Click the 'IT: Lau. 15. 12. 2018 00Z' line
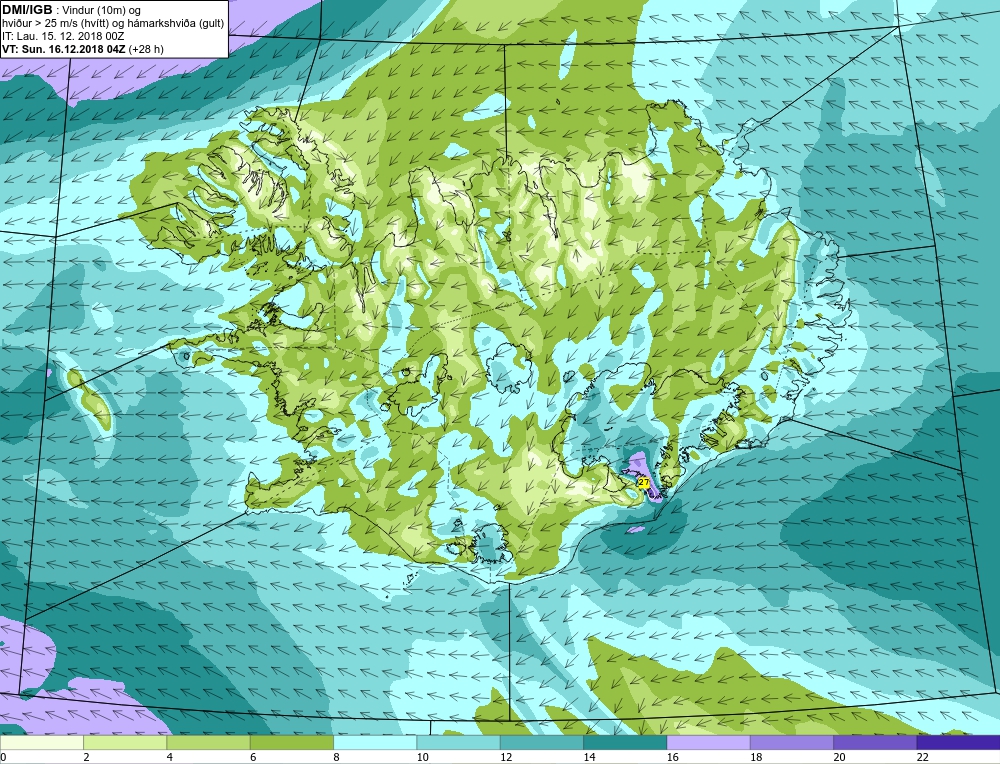The height and width of the screenshot is (764, 1000). point(62,36)
